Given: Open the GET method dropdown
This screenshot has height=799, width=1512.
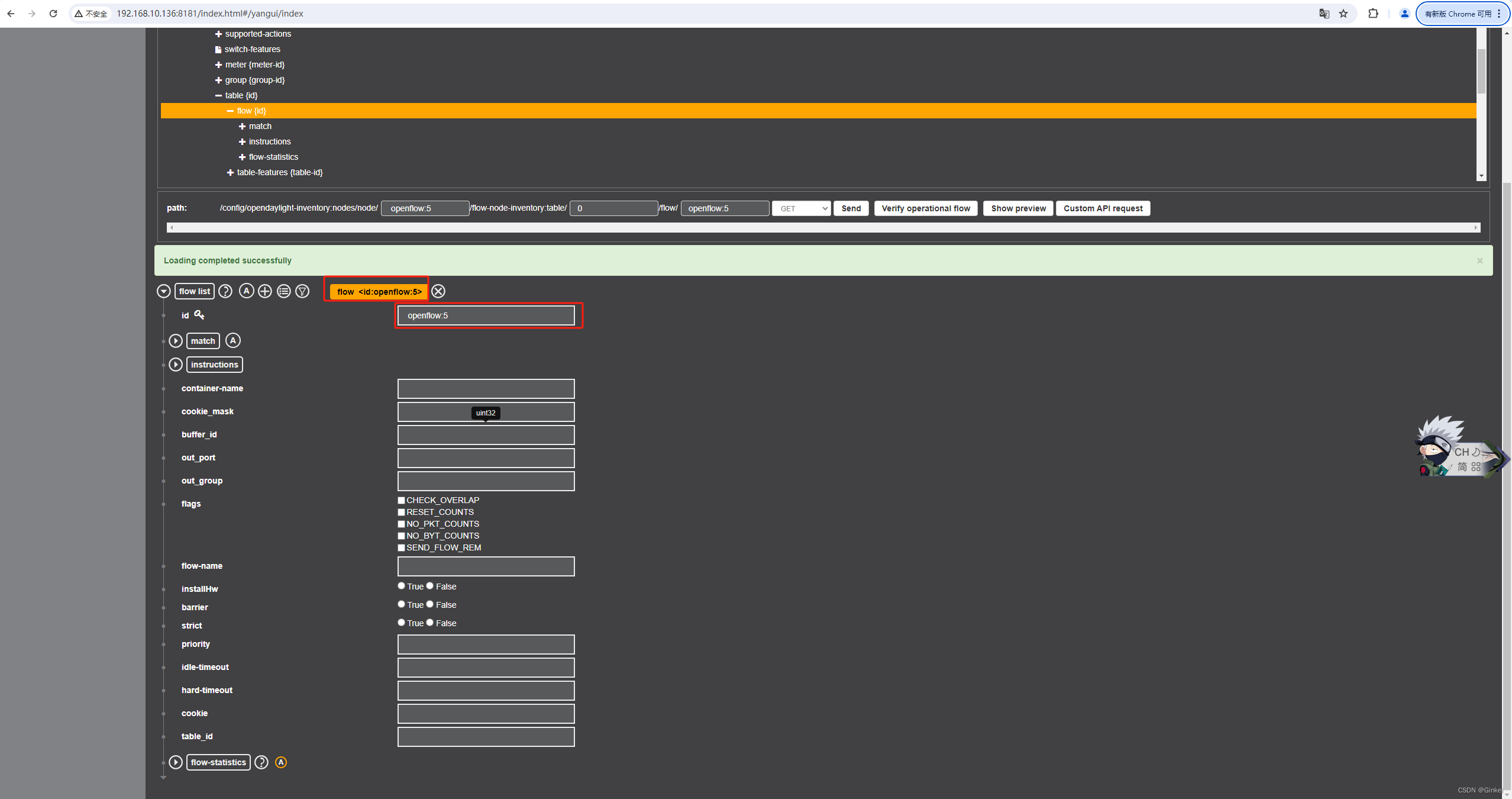Looking at the screenshot, I should (x=802, y=208).
